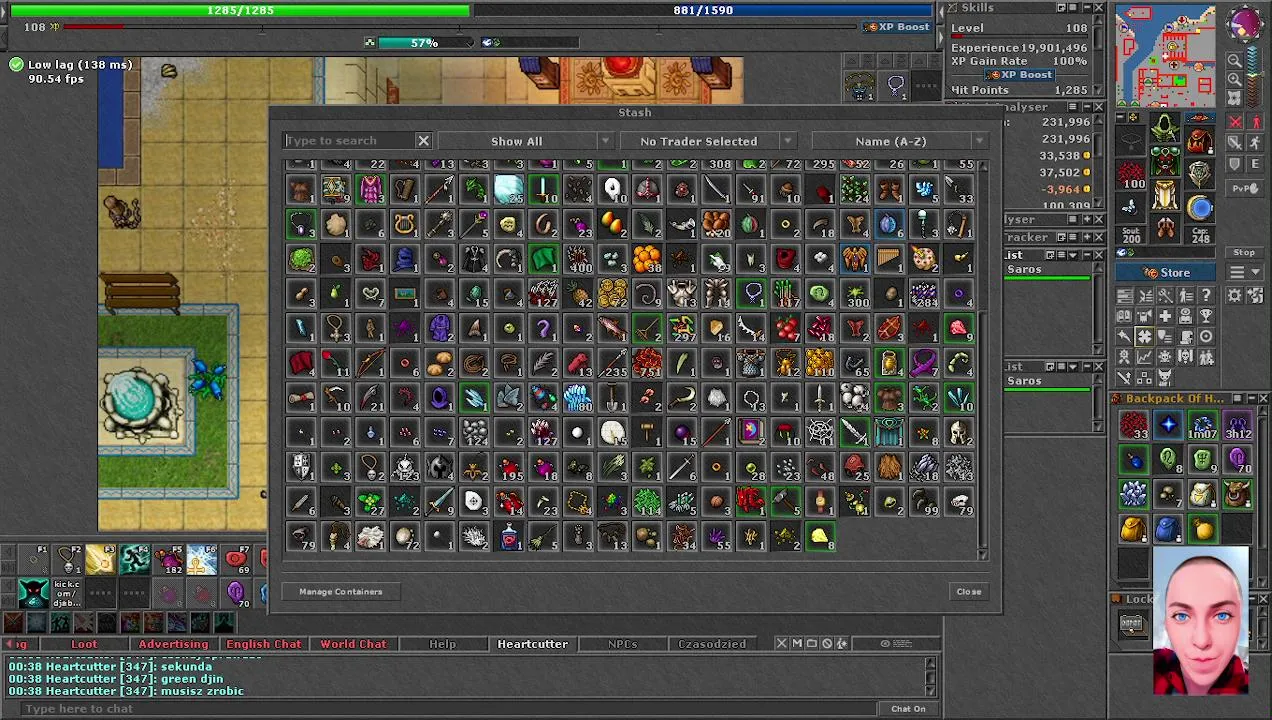This screenshot has width=1272, height=720.
Task: Click the minimap compass rose
Action: (x=1246, y=22)
